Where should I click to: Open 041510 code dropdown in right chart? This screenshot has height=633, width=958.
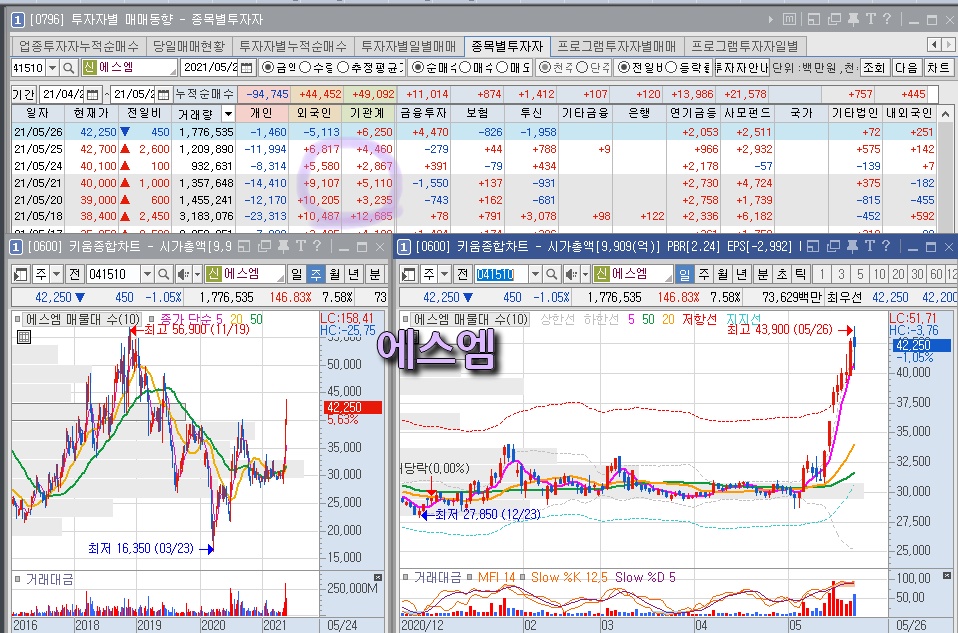tap(535, 274)
